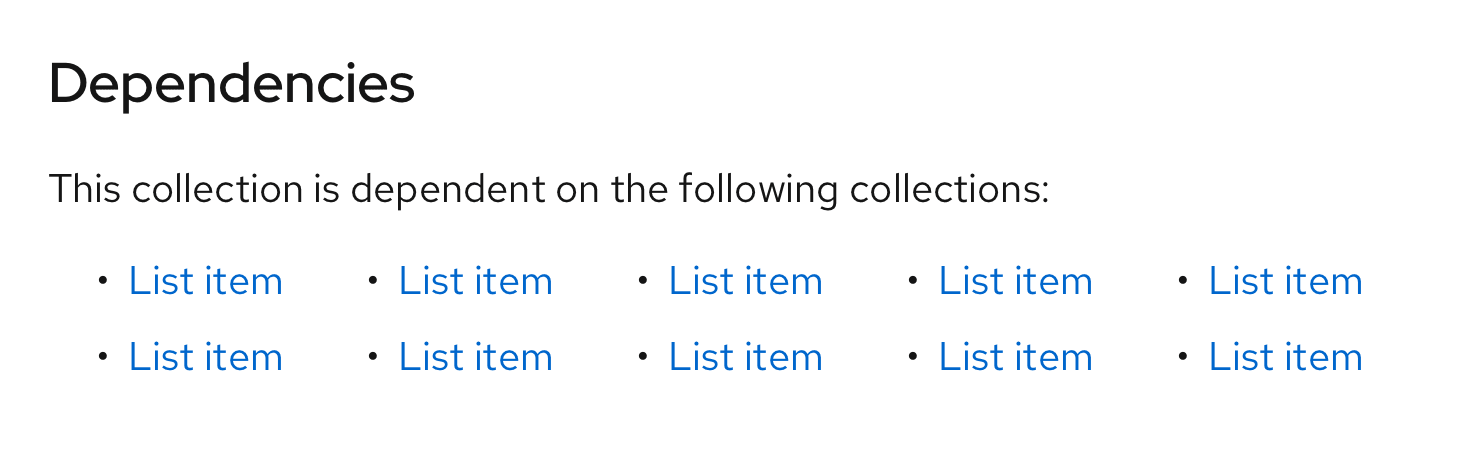Select the second List item link in bottom row
This screenshot has height=452, width=1464.
475,357
